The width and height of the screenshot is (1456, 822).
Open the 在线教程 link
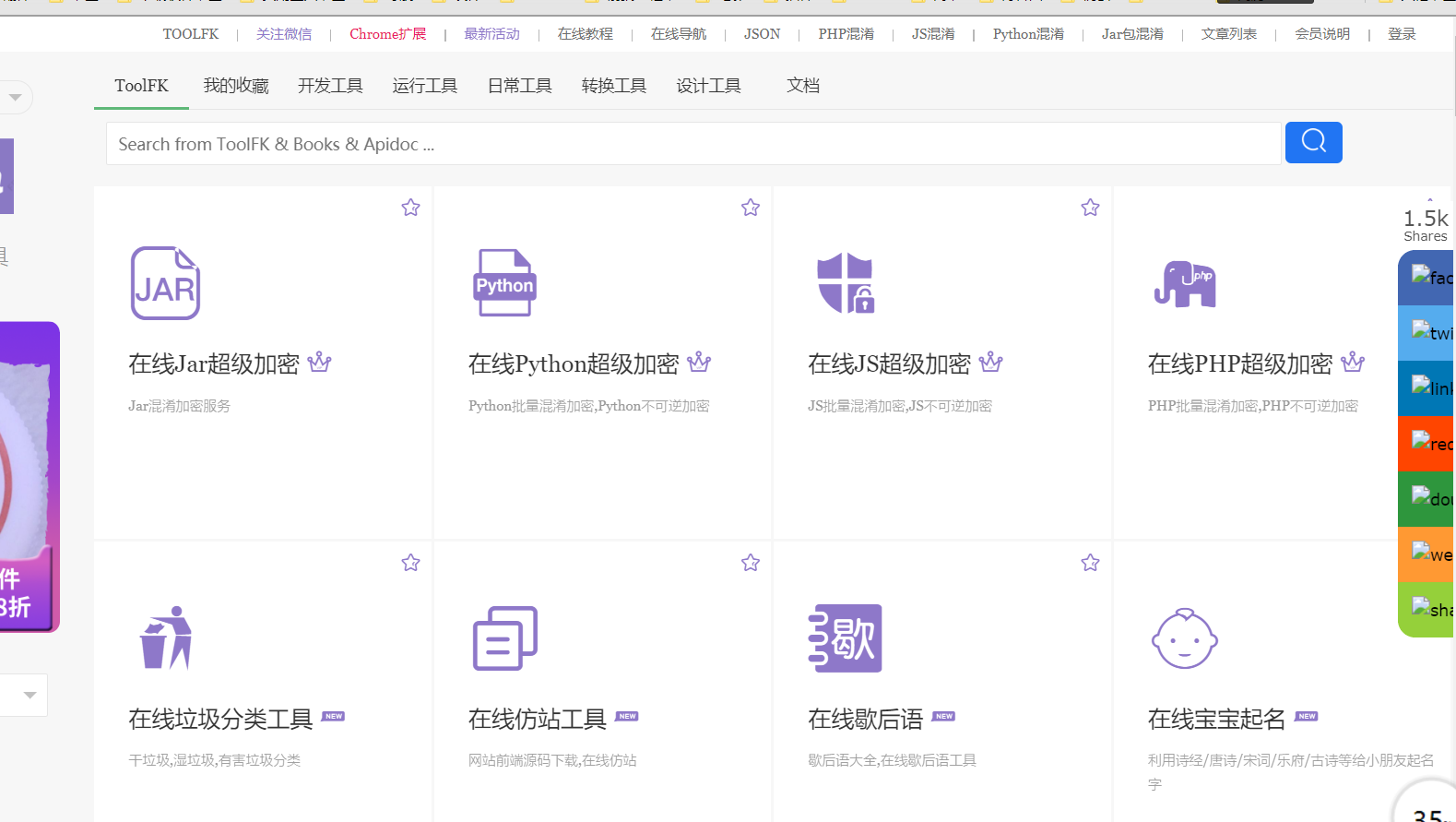tap(586, 34)
